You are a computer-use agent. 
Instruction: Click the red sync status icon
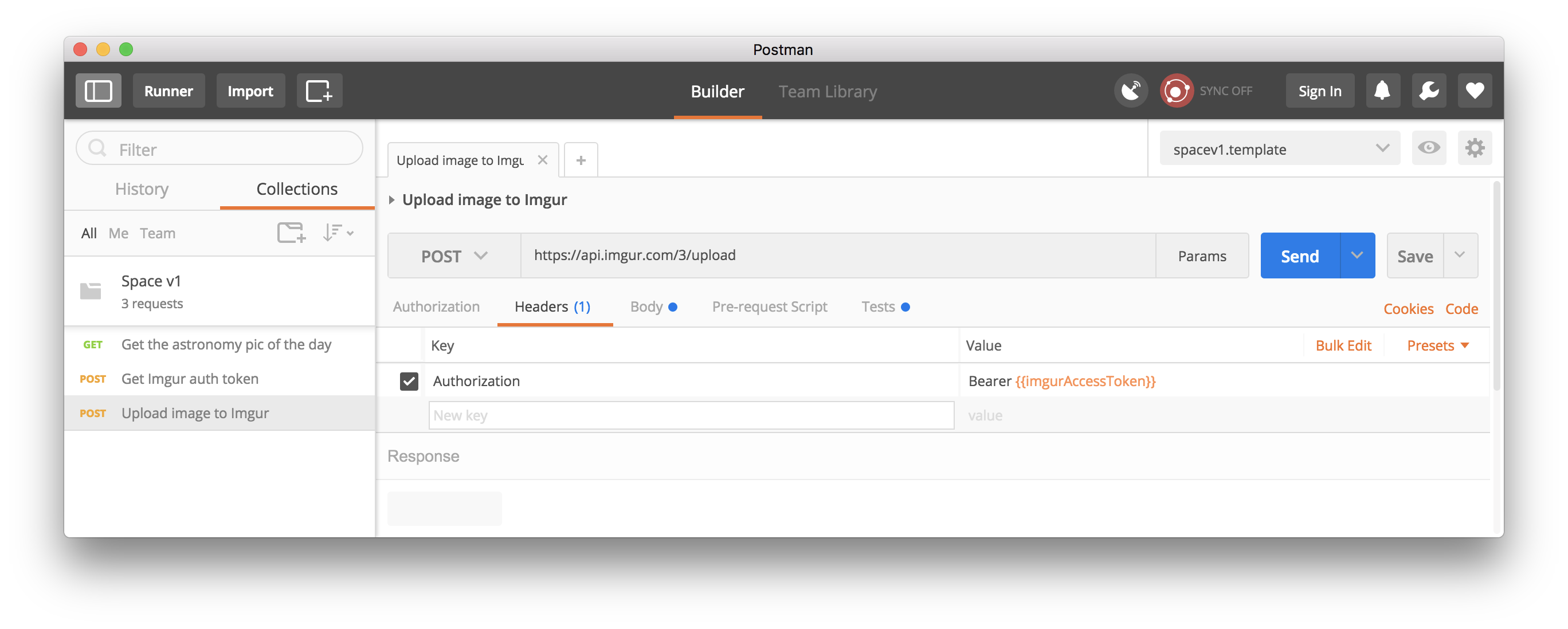pos(1176,91)
